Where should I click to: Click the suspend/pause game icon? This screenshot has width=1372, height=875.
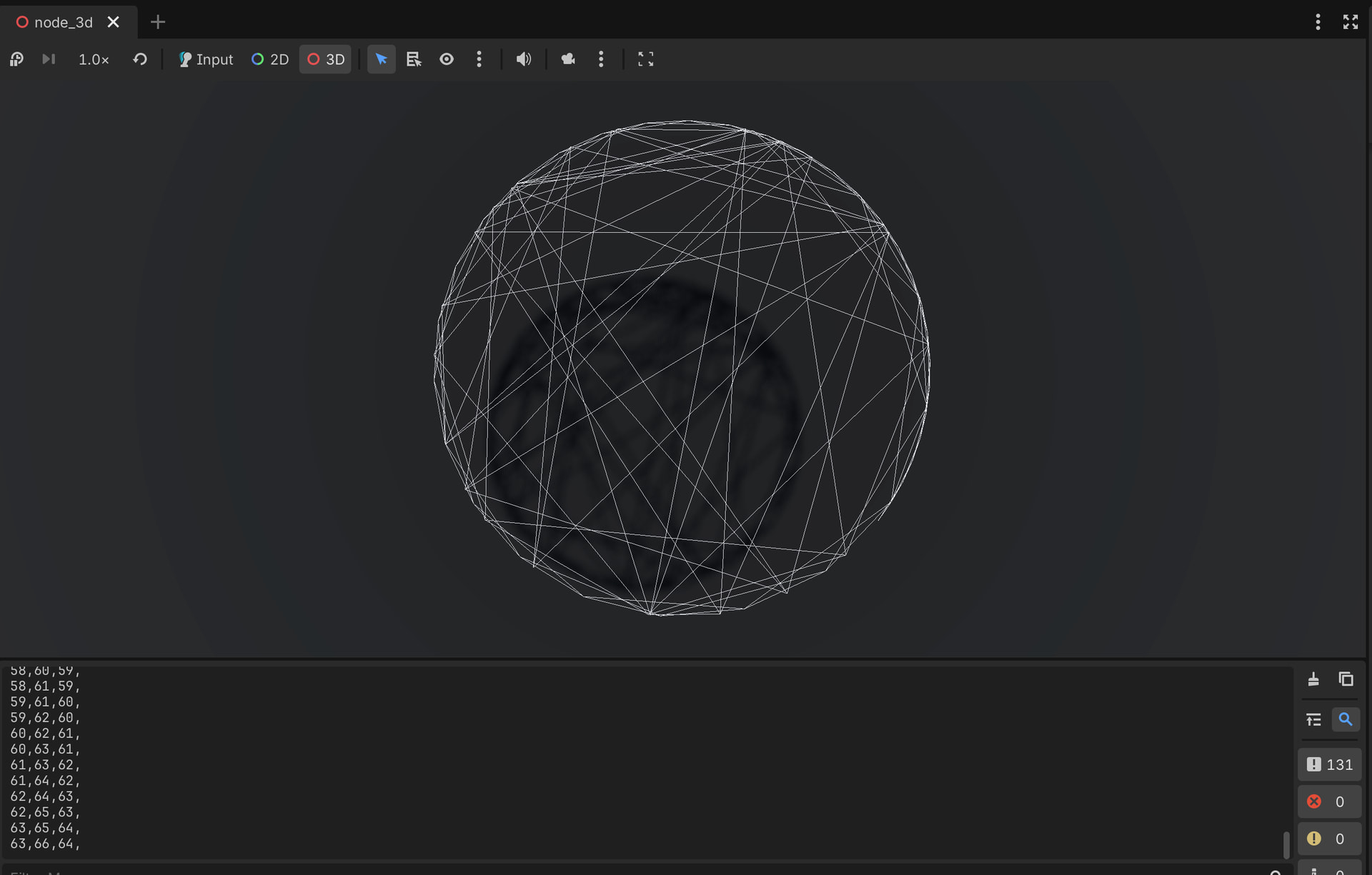pos(17,59)
